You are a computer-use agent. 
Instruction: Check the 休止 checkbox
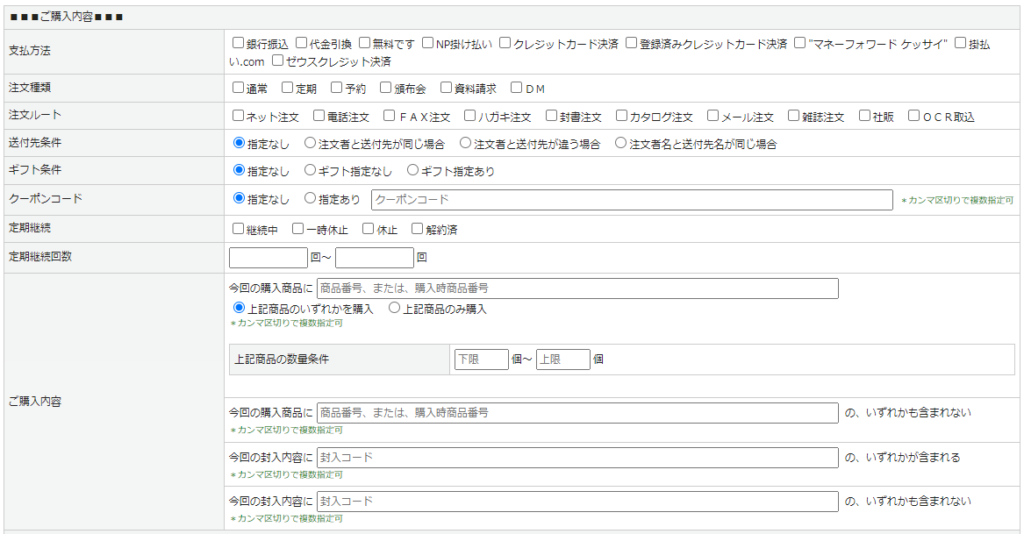tap(368, 228)
